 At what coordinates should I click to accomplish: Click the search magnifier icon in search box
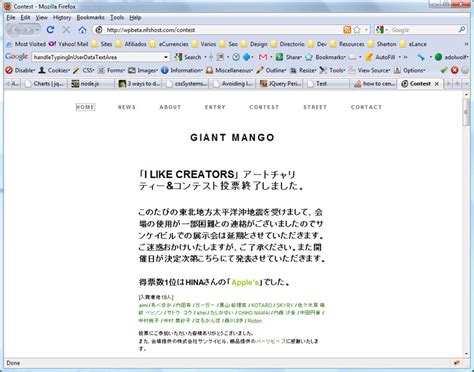462,30
